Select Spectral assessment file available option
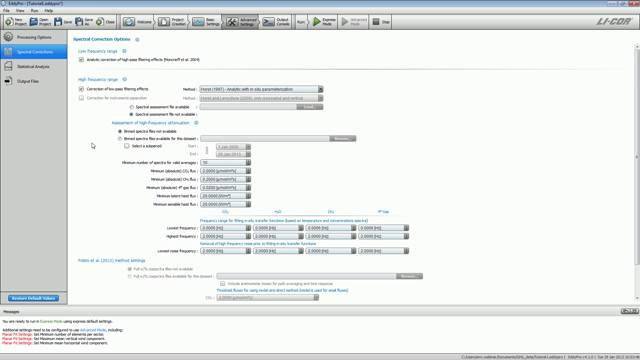The height and width of the screenshot is (360, 640). [x=131, y=107]
